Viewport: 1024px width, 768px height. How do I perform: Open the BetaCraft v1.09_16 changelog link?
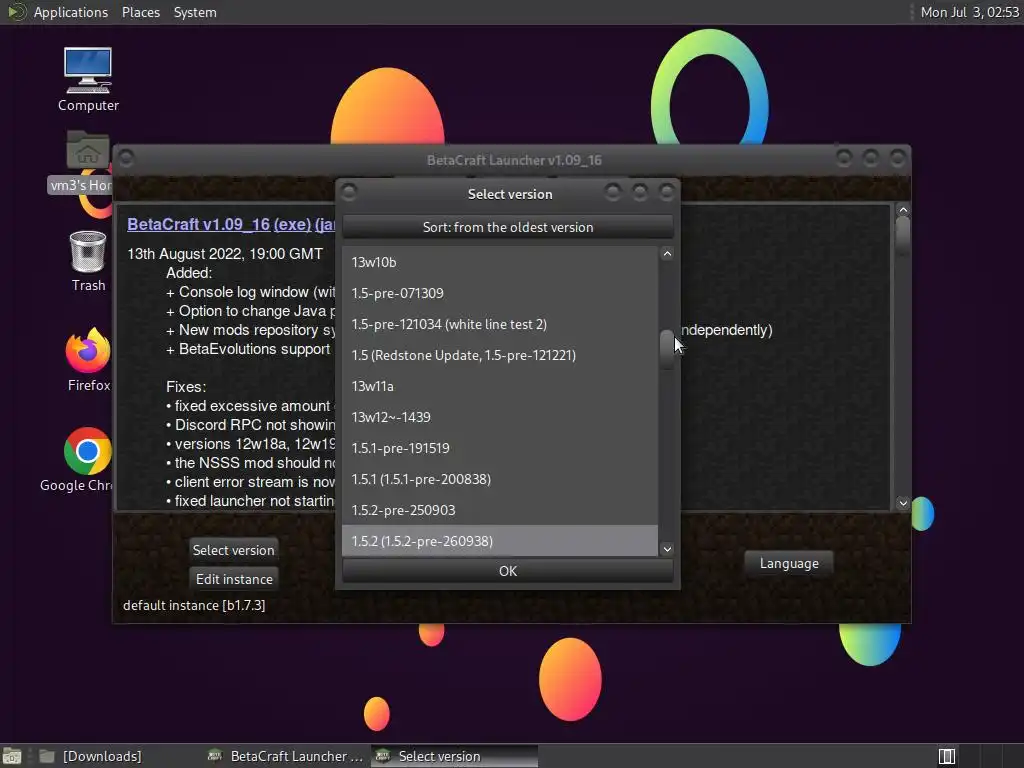199,224
